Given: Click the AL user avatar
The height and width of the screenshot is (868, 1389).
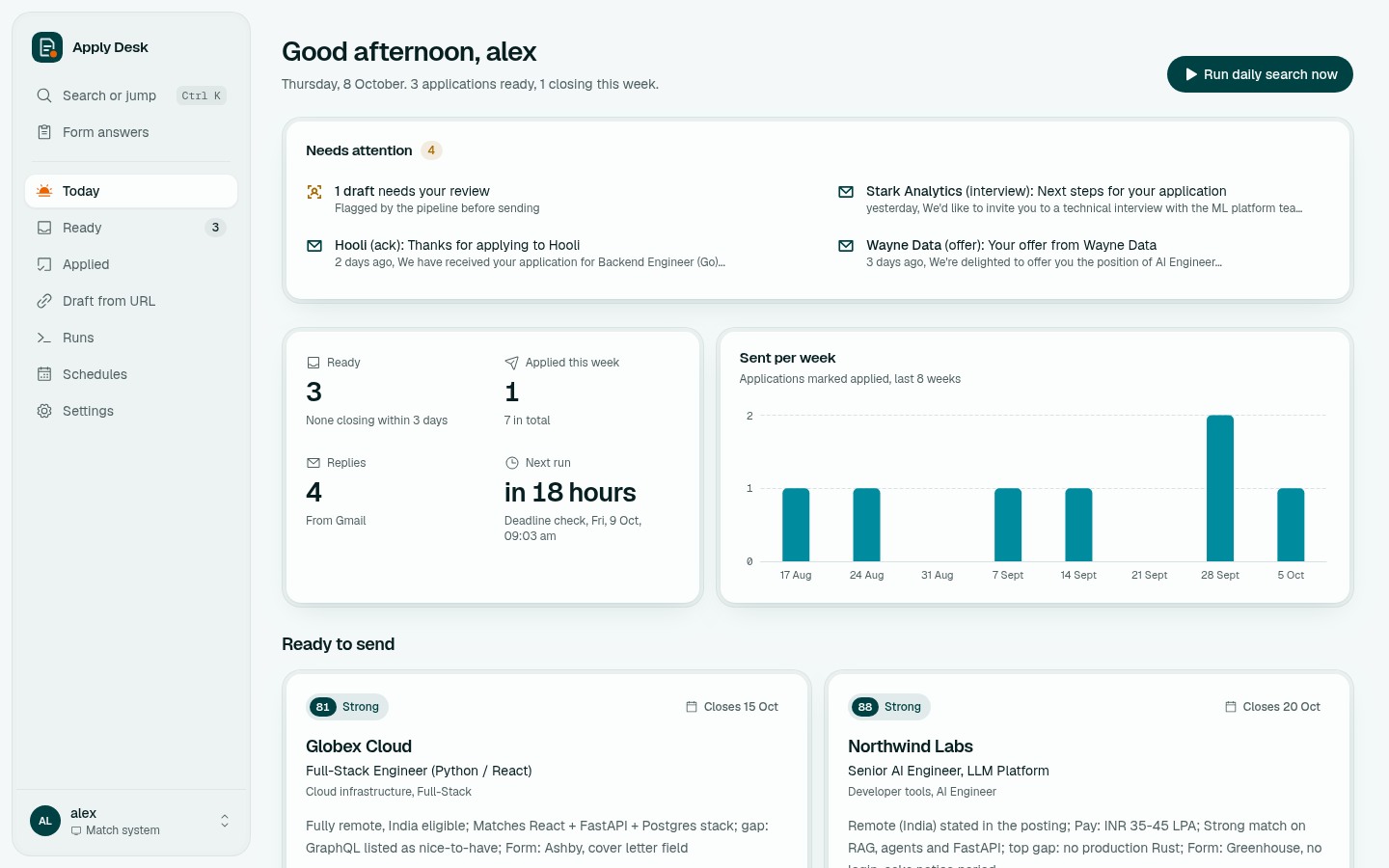Looking at the screenshot, I should 45,821.
